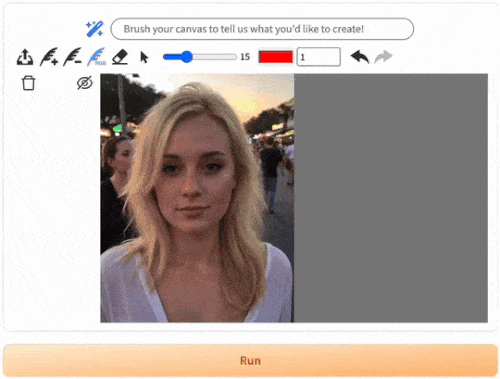Select the eraser tool
Screen dimensions: 500x379
[120, 57]
